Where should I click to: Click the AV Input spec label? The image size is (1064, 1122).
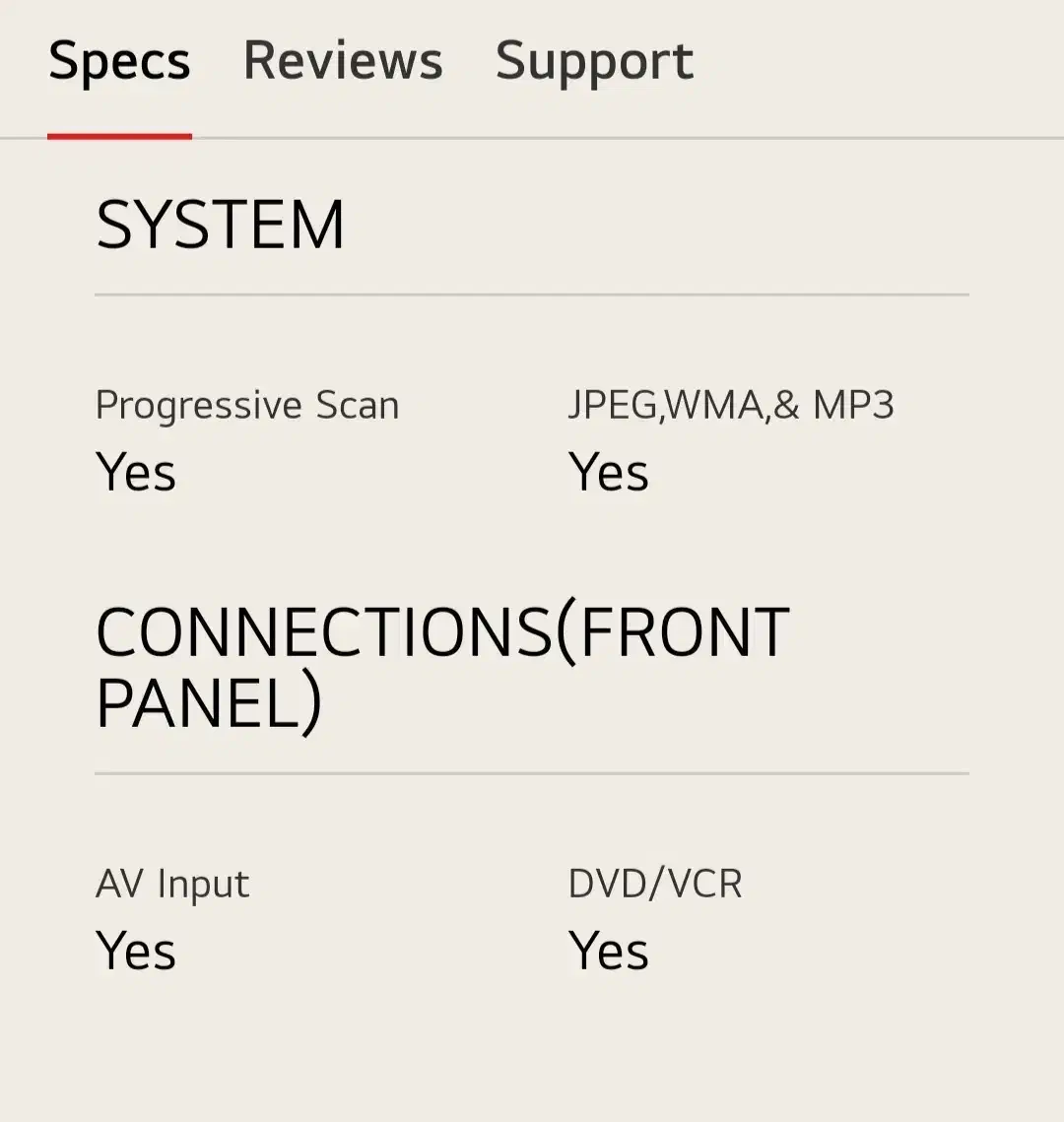click(x=172, y=885)
